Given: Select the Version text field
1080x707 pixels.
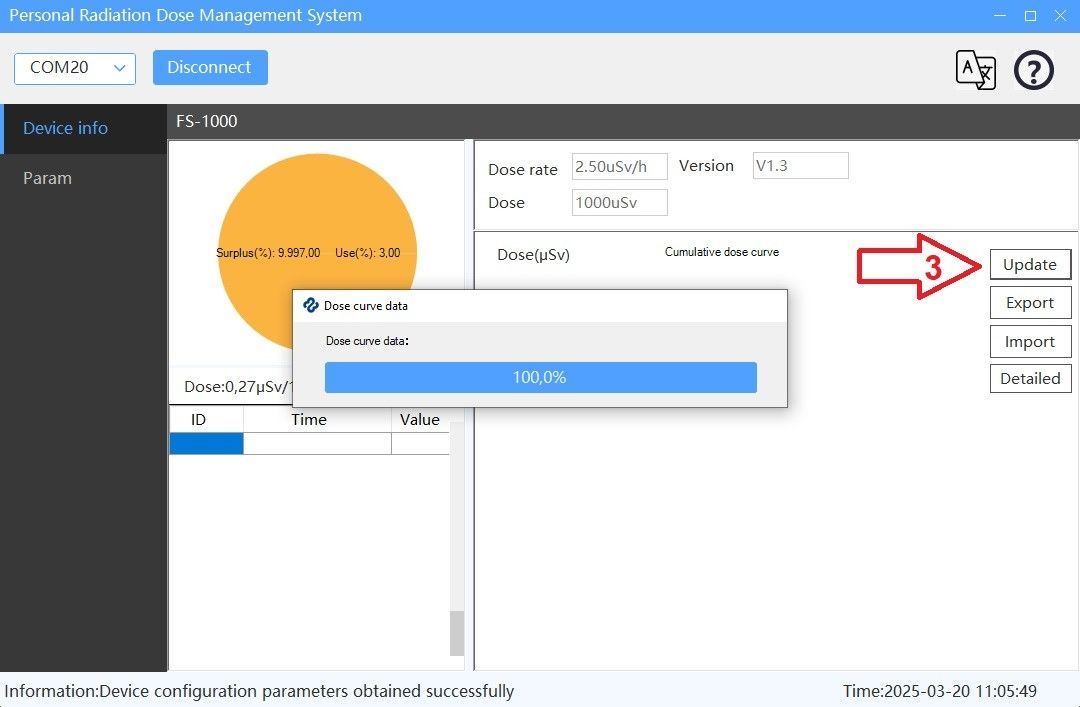Looking at the screenshot, I should pos(800,166).
